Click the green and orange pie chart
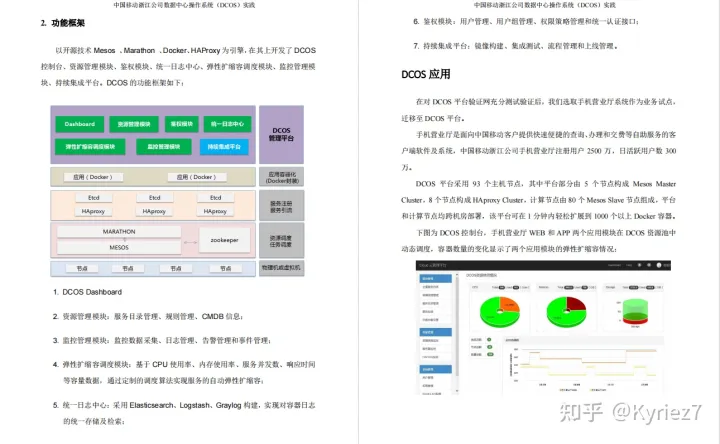720x444 pixels. (x=500, y=311)
